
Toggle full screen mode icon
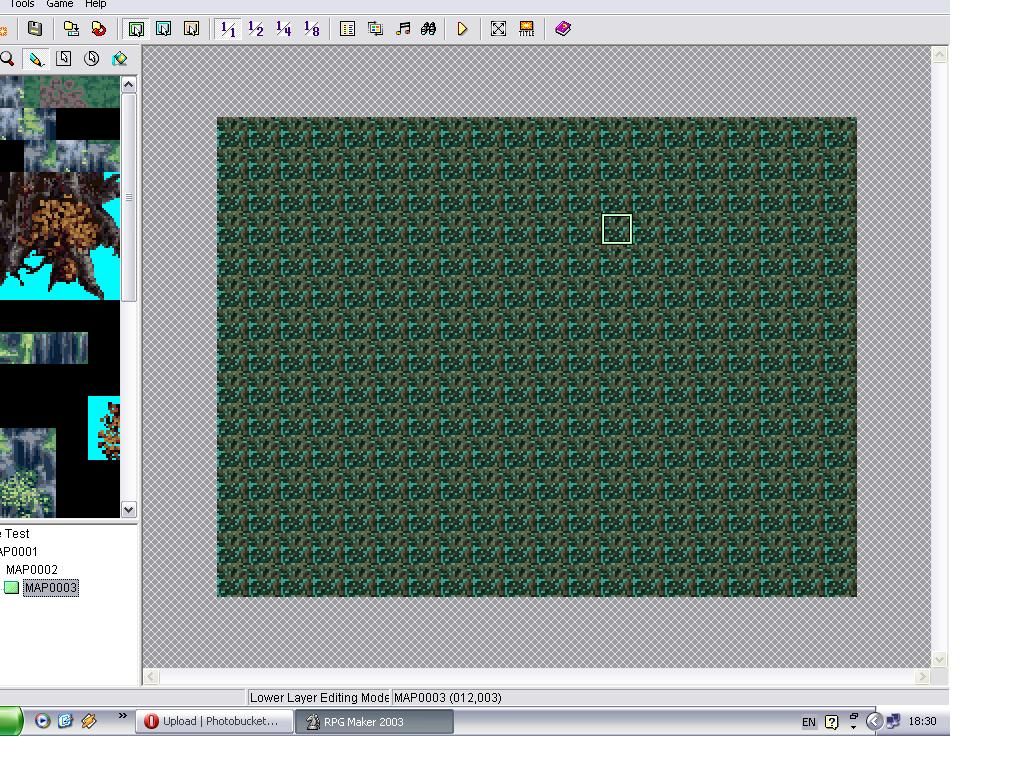pos(498,29)
